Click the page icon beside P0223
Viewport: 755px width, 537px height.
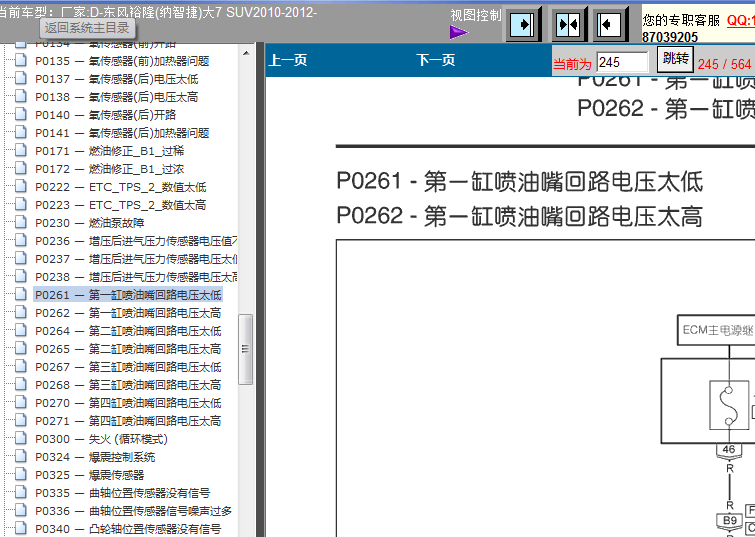tap(21, 204)
